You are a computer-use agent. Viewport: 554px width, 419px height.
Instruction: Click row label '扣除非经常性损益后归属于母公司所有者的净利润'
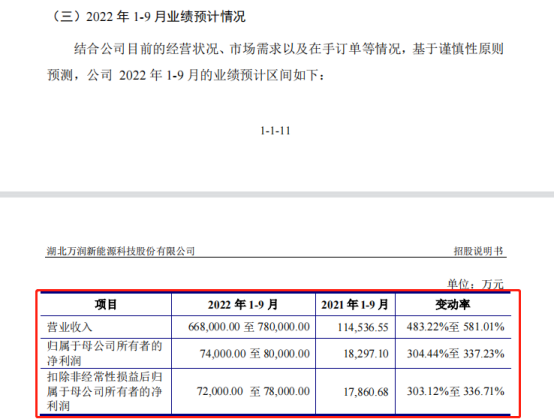(105, 391)
